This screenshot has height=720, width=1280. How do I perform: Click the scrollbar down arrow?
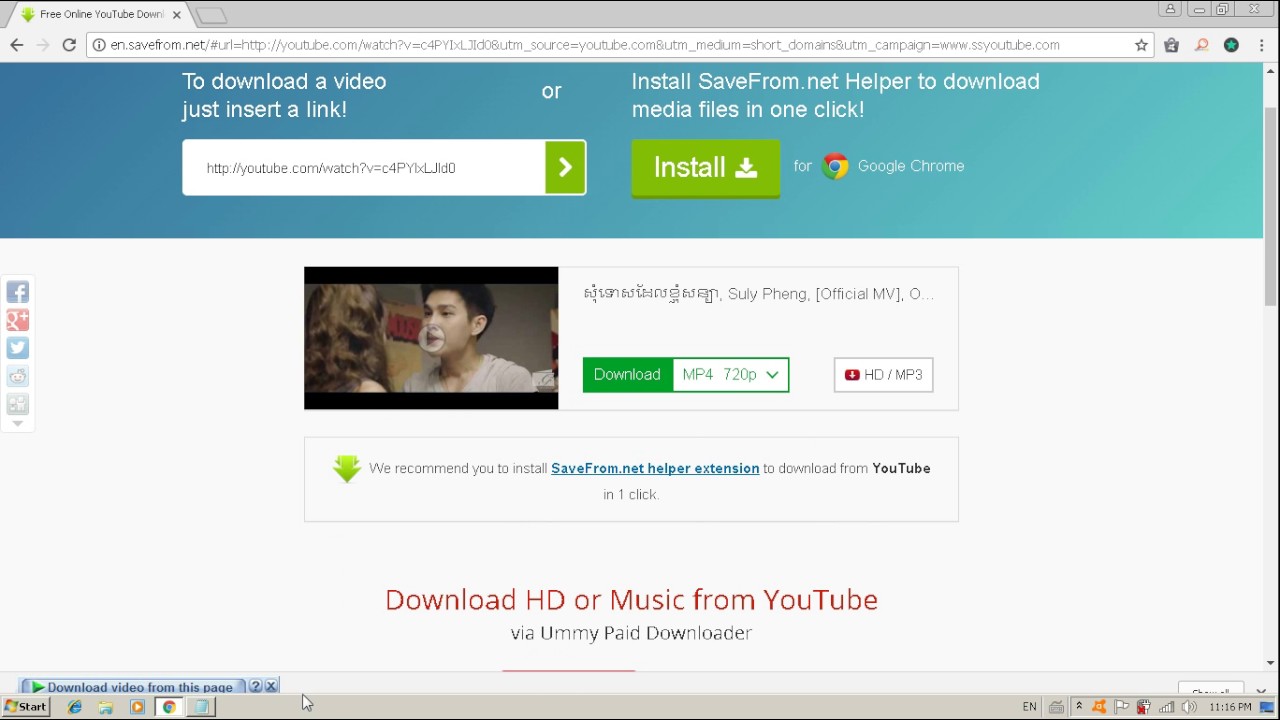coord(1271,662)
